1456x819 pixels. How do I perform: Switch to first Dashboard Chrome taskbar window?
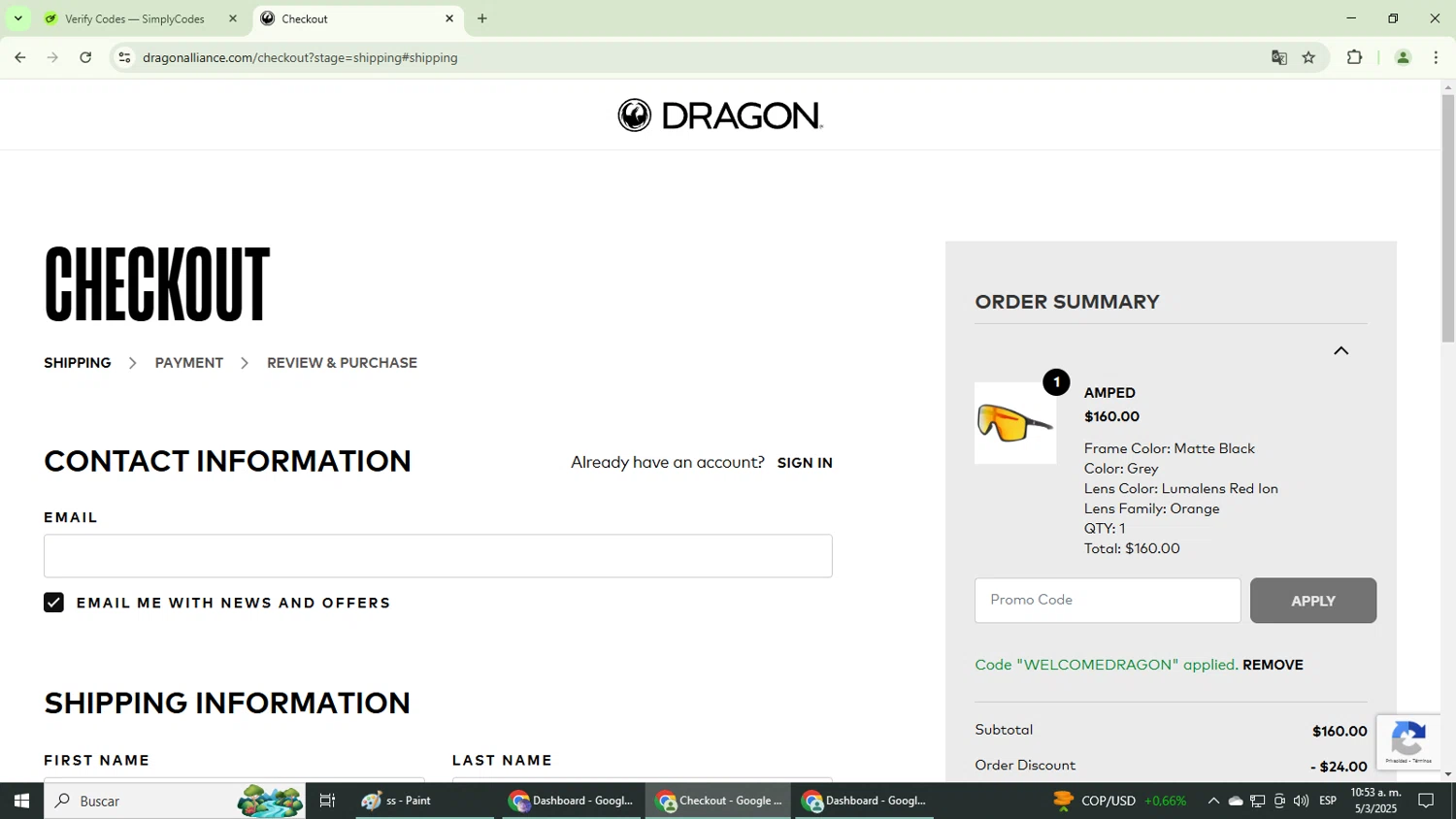click(572, 801)
